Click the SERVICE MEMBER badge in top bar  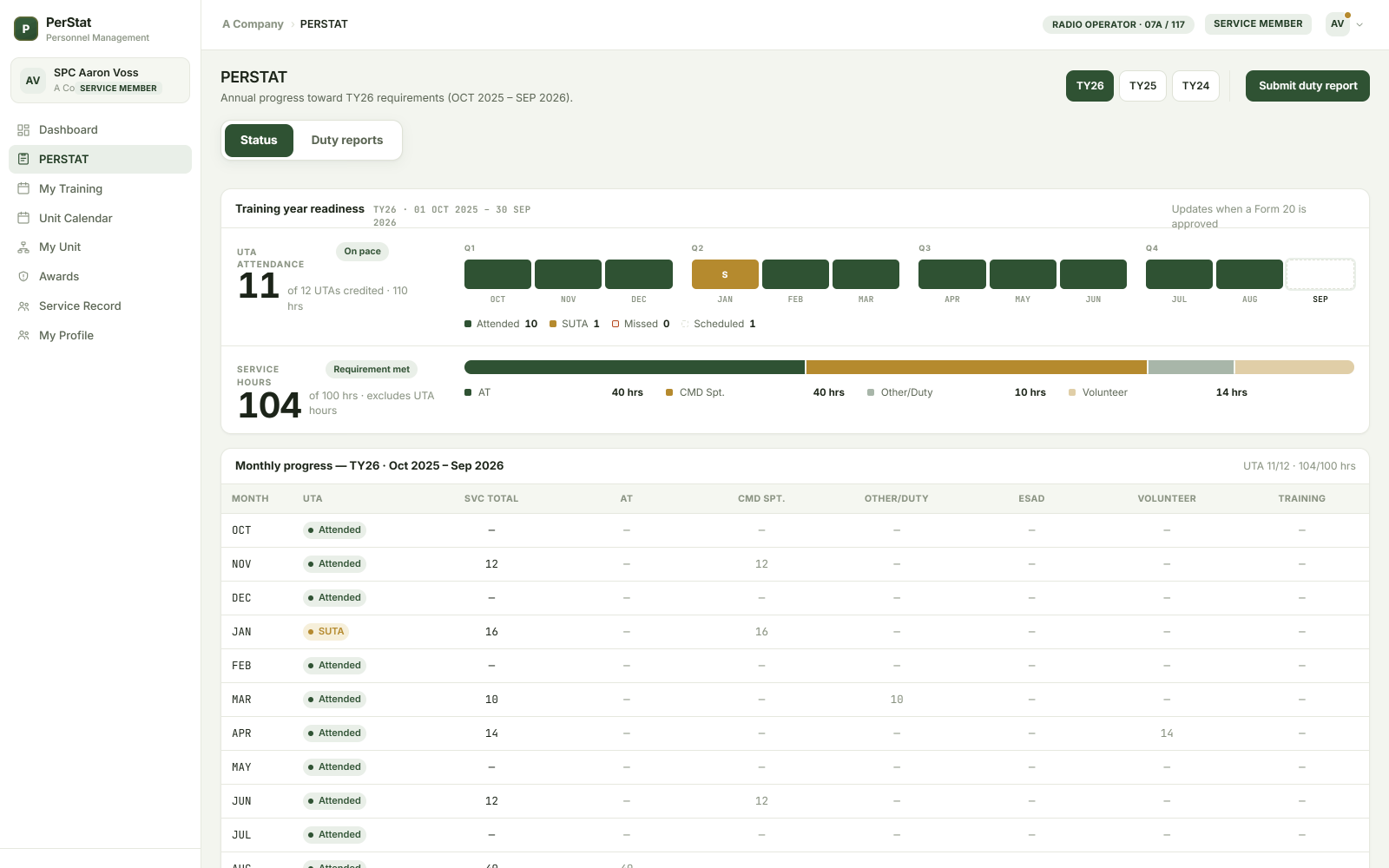[x=1258, y=24]
